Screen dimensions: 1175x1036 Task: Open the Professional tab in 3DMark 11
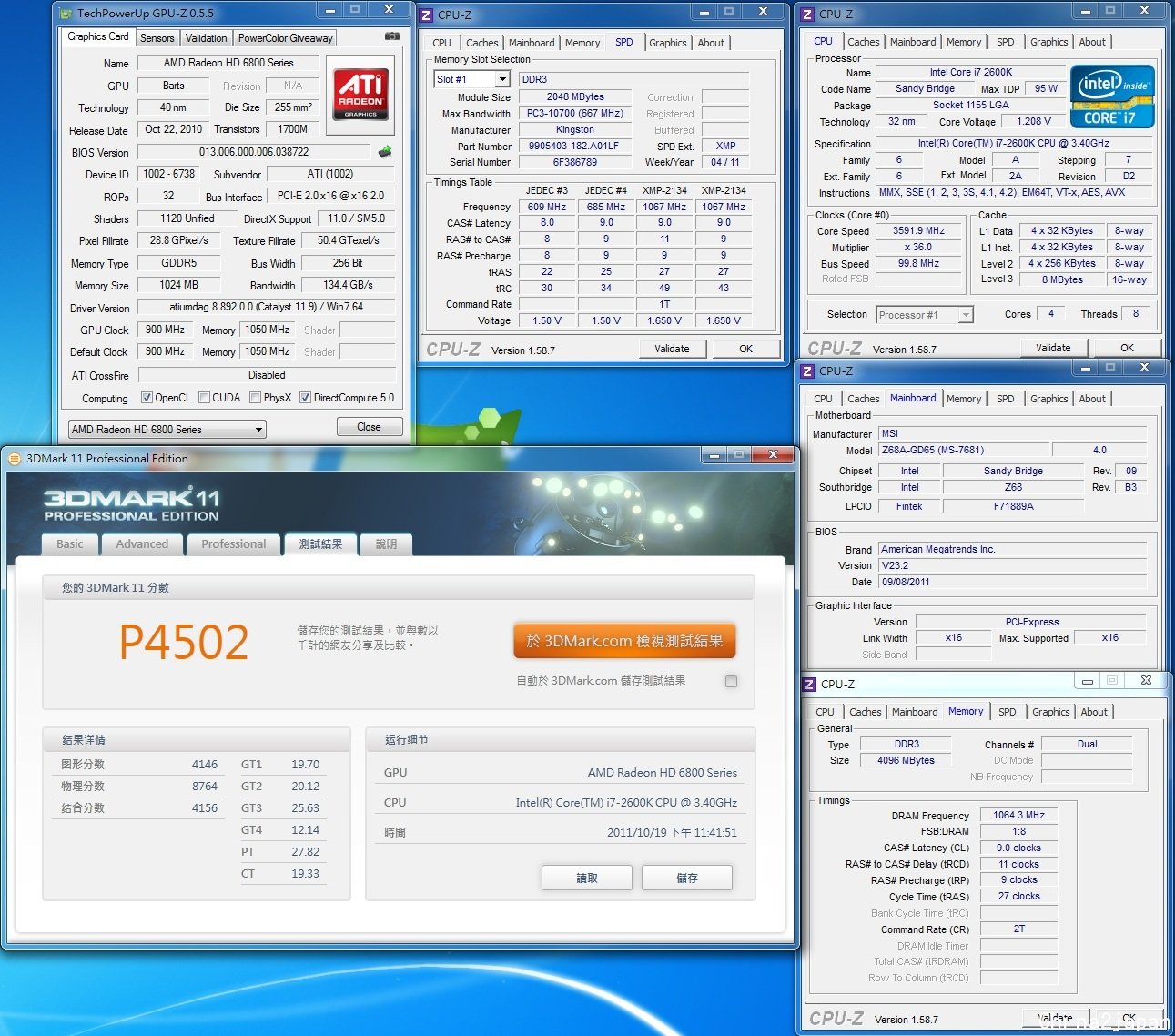point(234,544)
